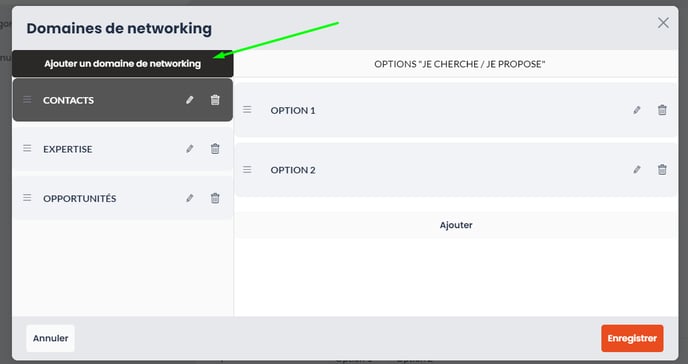
Task: Edit the CONTACTS domain with pencil icon
Action: point(190,100)
